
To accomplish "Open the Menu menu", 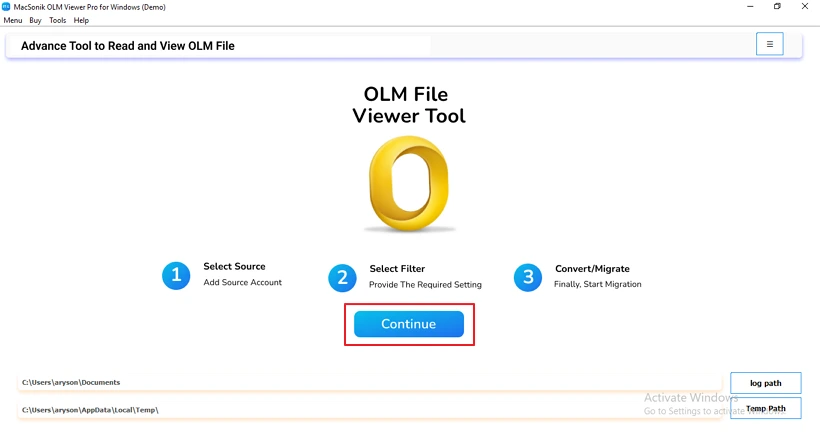I will tap(13, 20).
